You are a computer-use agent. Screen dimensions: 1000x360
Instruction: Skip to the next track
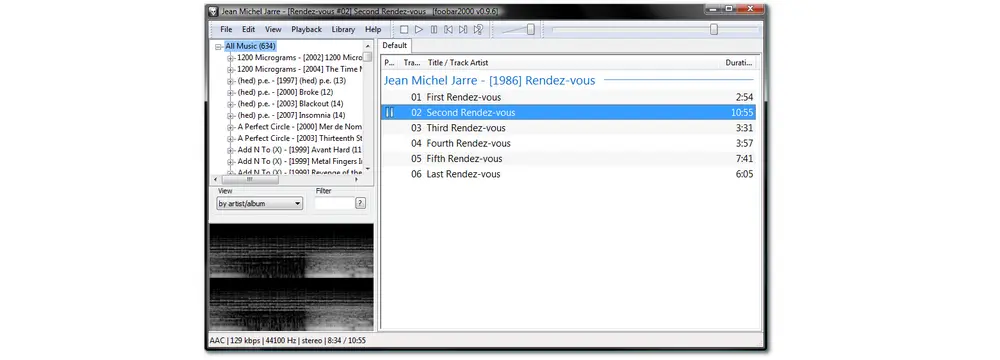(463, 29)
